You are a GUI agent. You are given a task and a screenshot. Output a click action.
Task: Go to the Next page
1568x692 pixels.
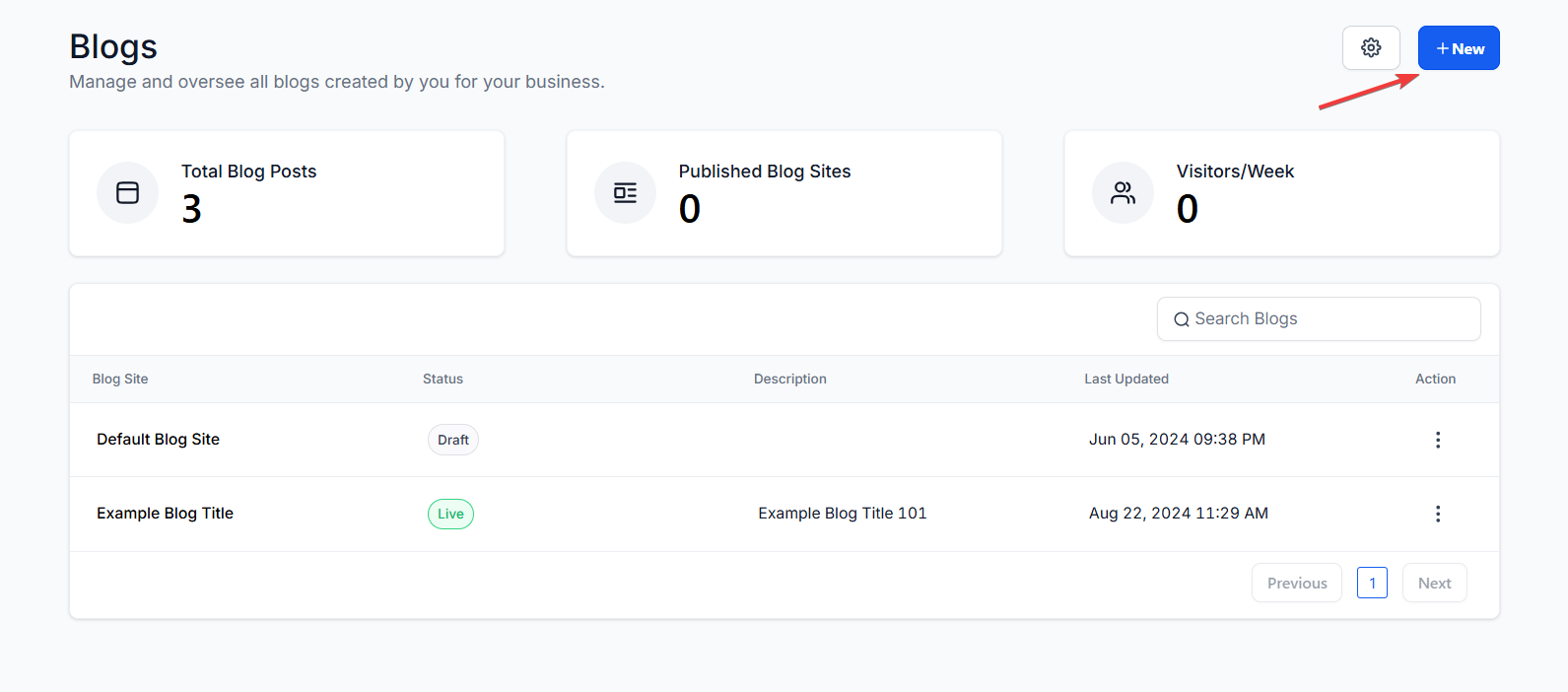pyautogui.click(x=1434, y=583)
